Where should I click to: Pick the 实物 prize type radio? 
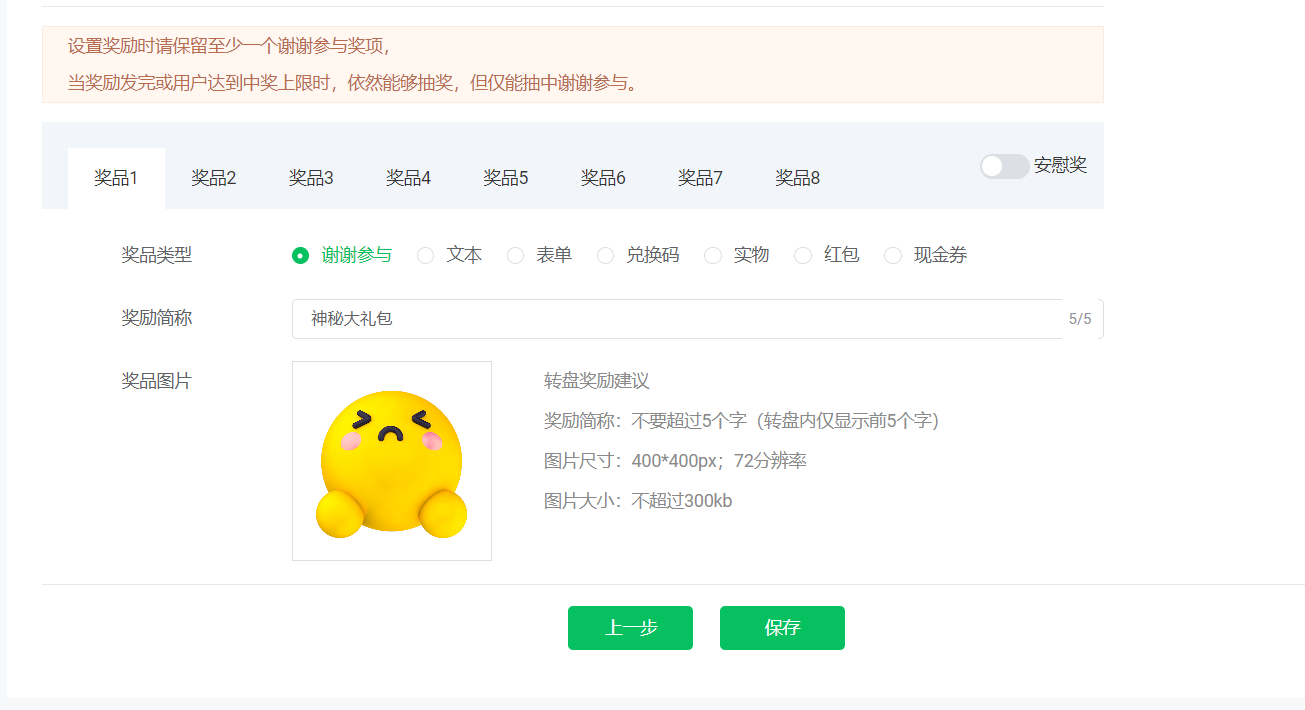[713, 256]
